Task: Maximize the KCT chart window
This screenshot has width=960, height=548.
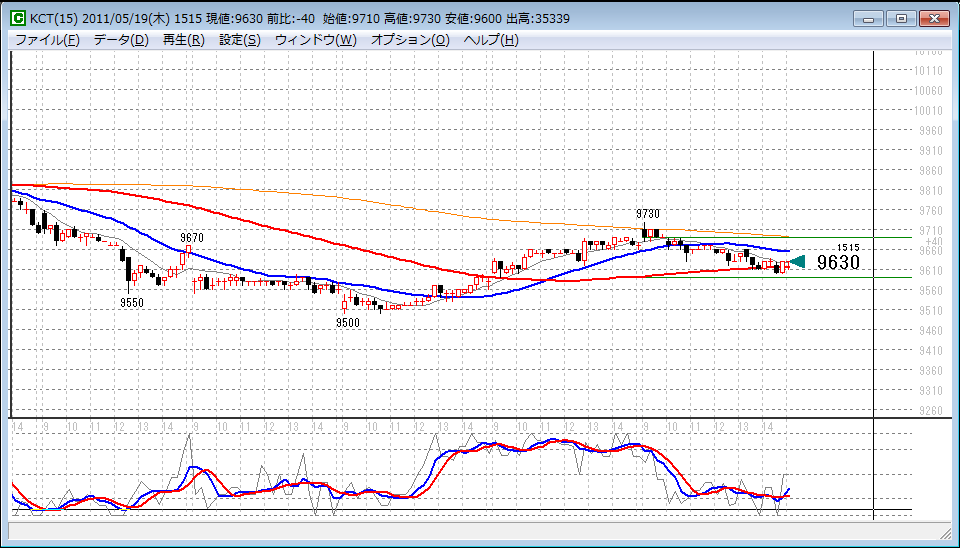Action: 901,18
